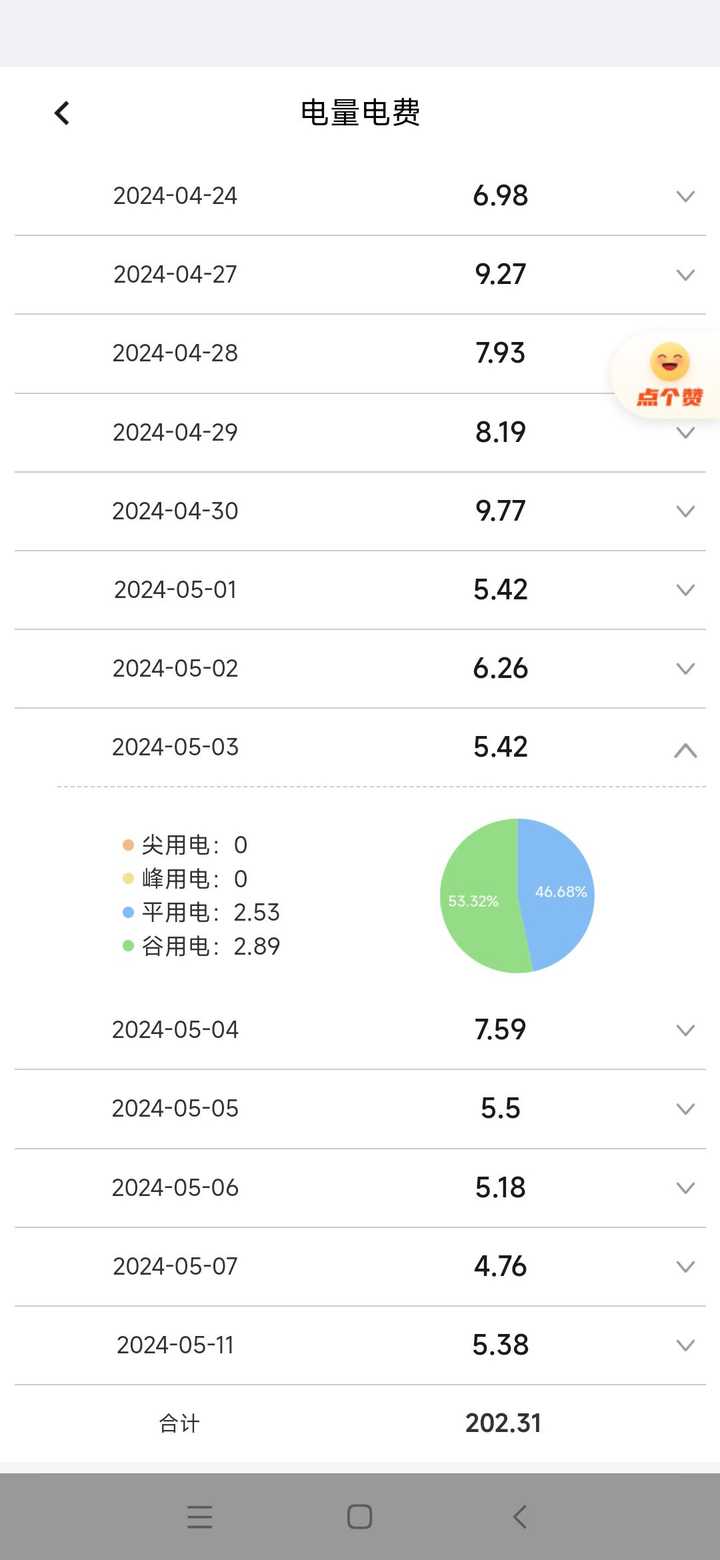The image size is (720, 1560).
Task: Tap the 合计 total 202.31 row
Action: (360, 1423)
